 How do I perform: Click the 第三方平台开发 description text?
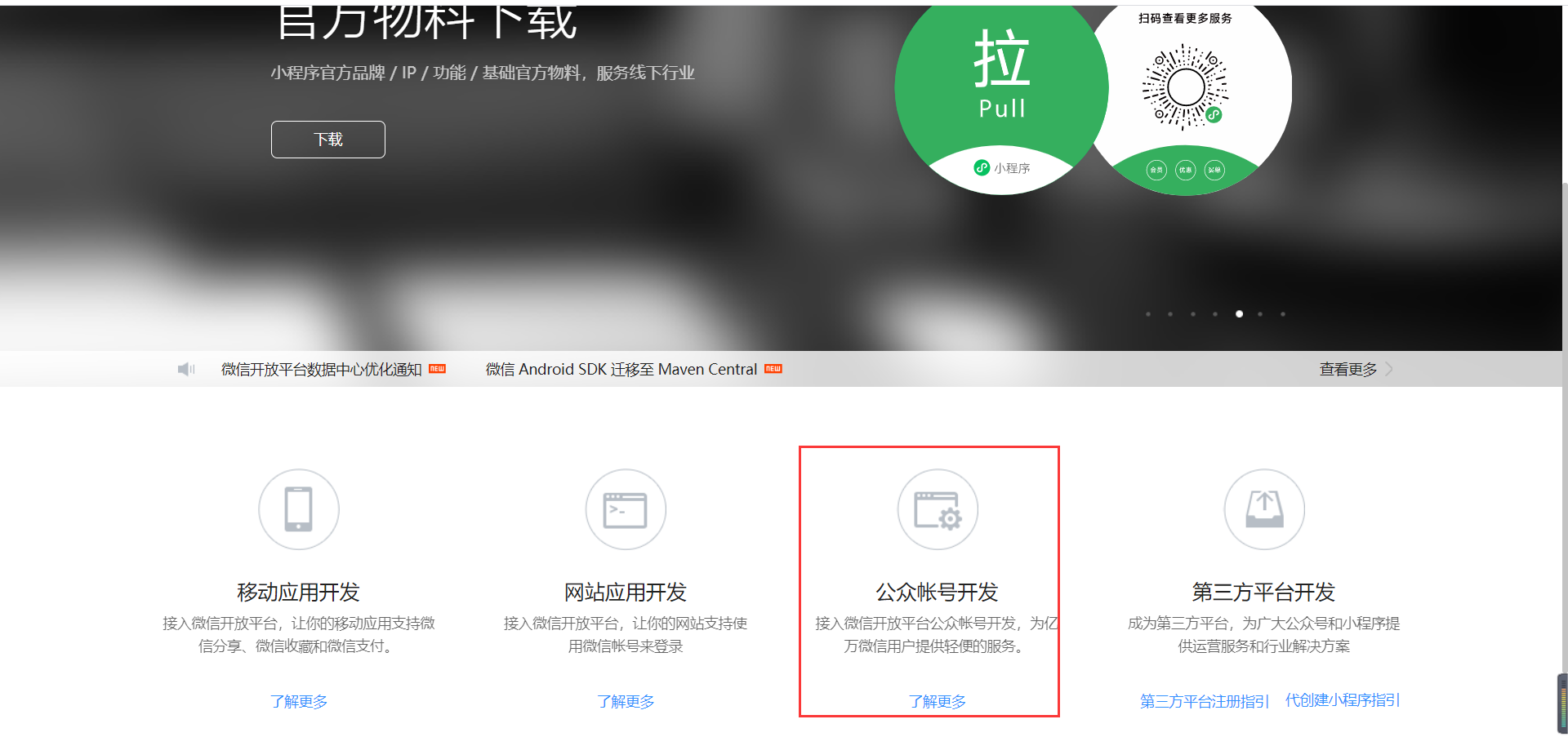tap(1264, 635)
